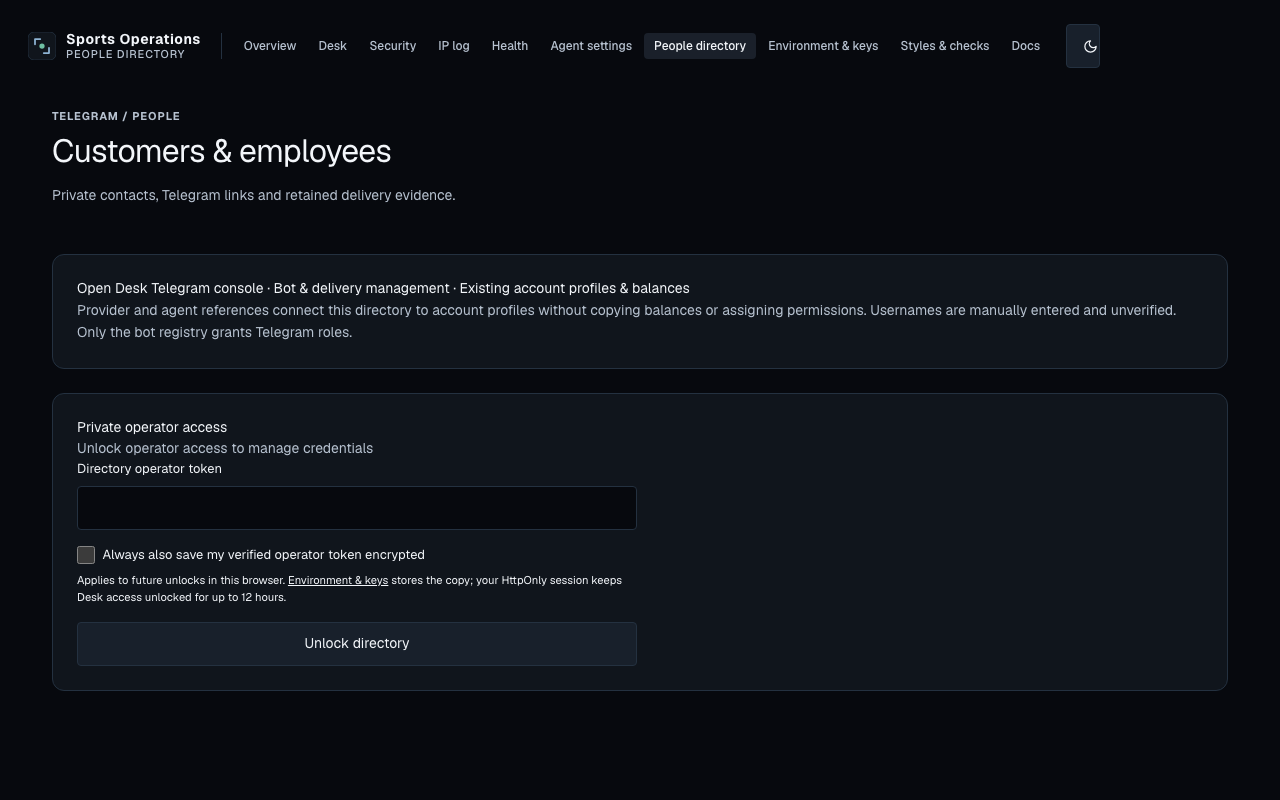
Task: Click the Unlock directory button
Action: click(357, 644)
